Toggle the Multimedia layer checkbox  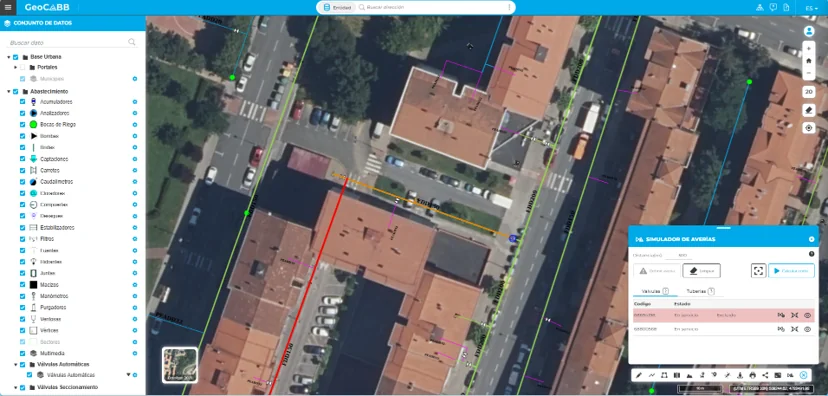(x=22, y=353)
